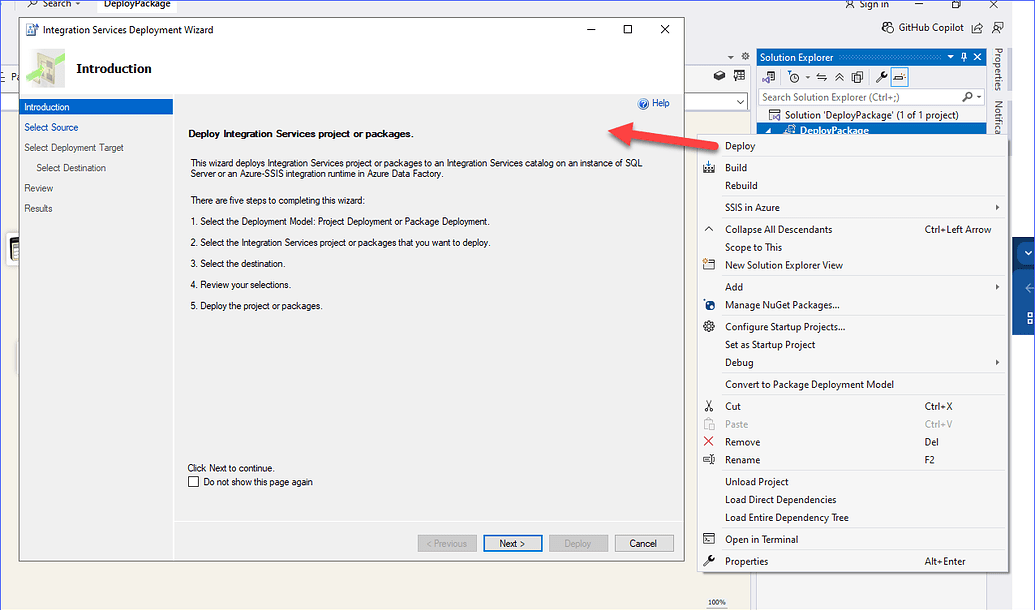Select Rebuild from the context menu
The image size is (1035, 610).
click(740, 185)
